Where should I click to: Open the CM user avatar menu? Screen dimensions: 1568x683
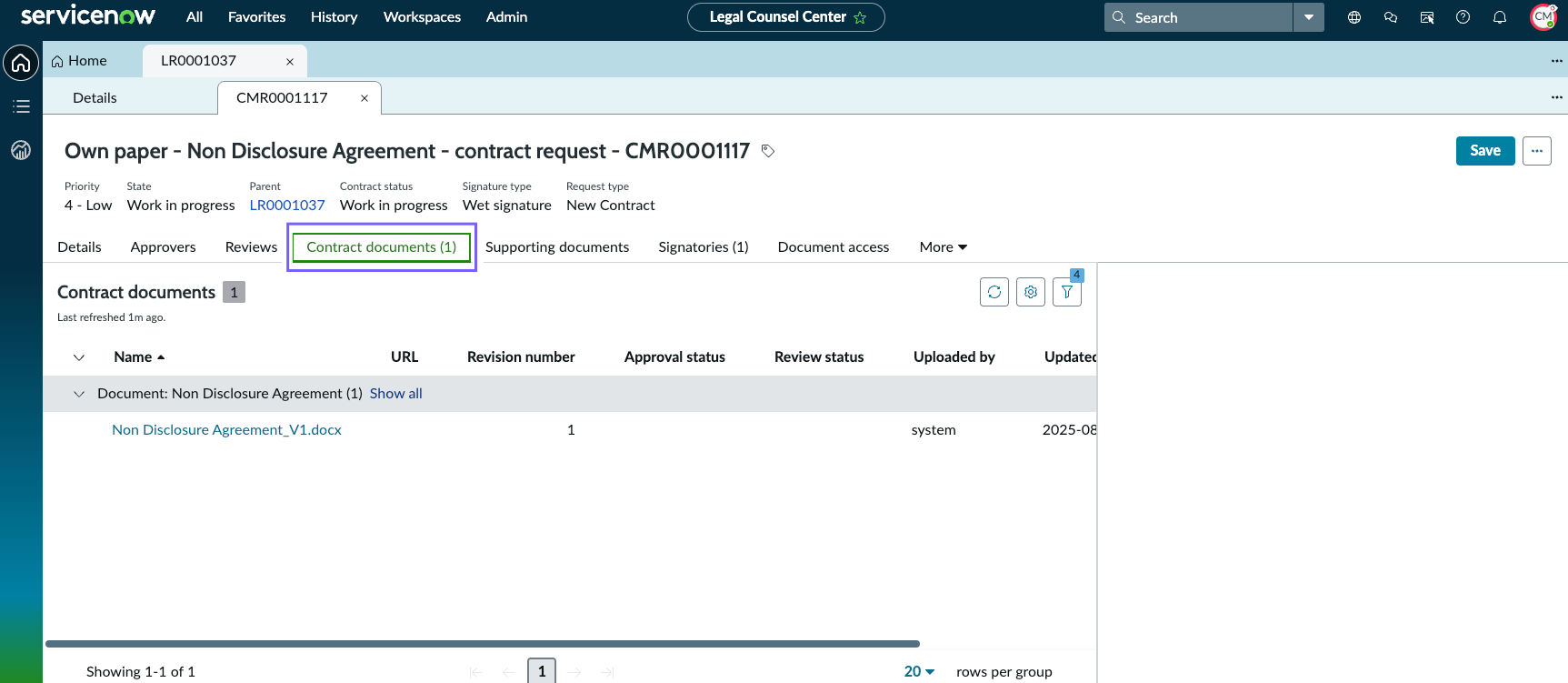point(1543,17)
